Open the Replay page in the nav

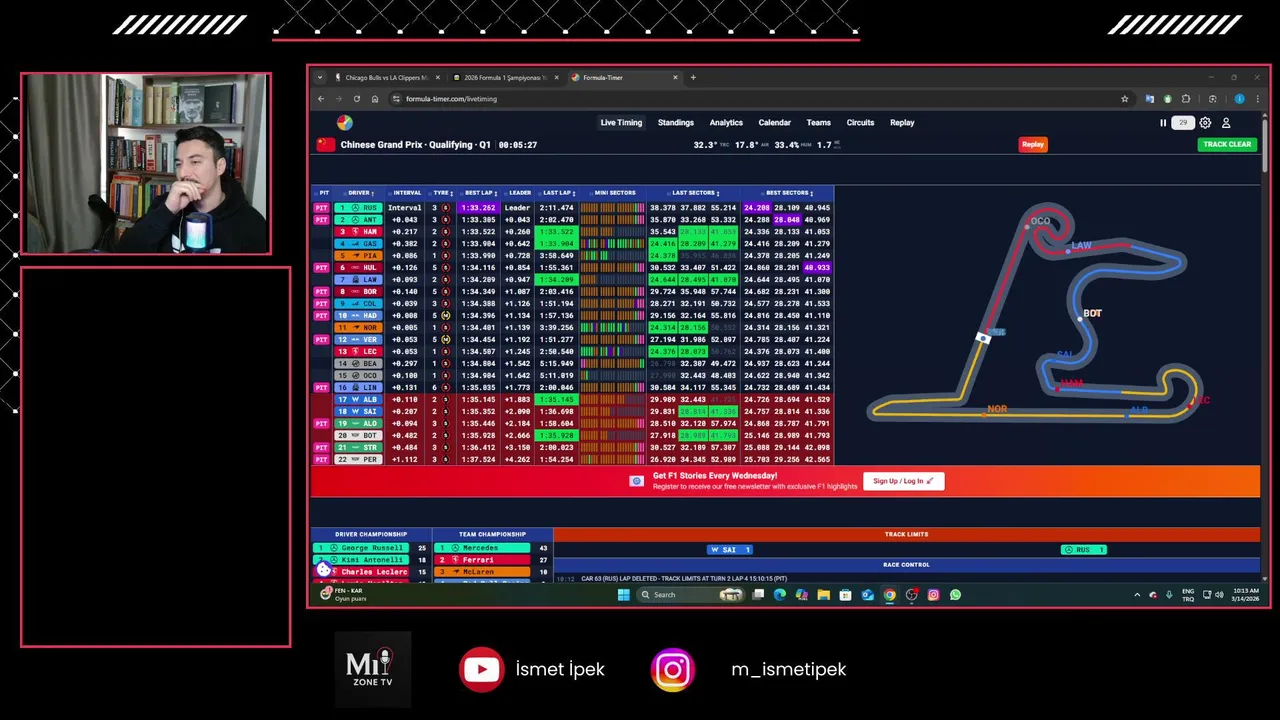[x=902, y=123]
